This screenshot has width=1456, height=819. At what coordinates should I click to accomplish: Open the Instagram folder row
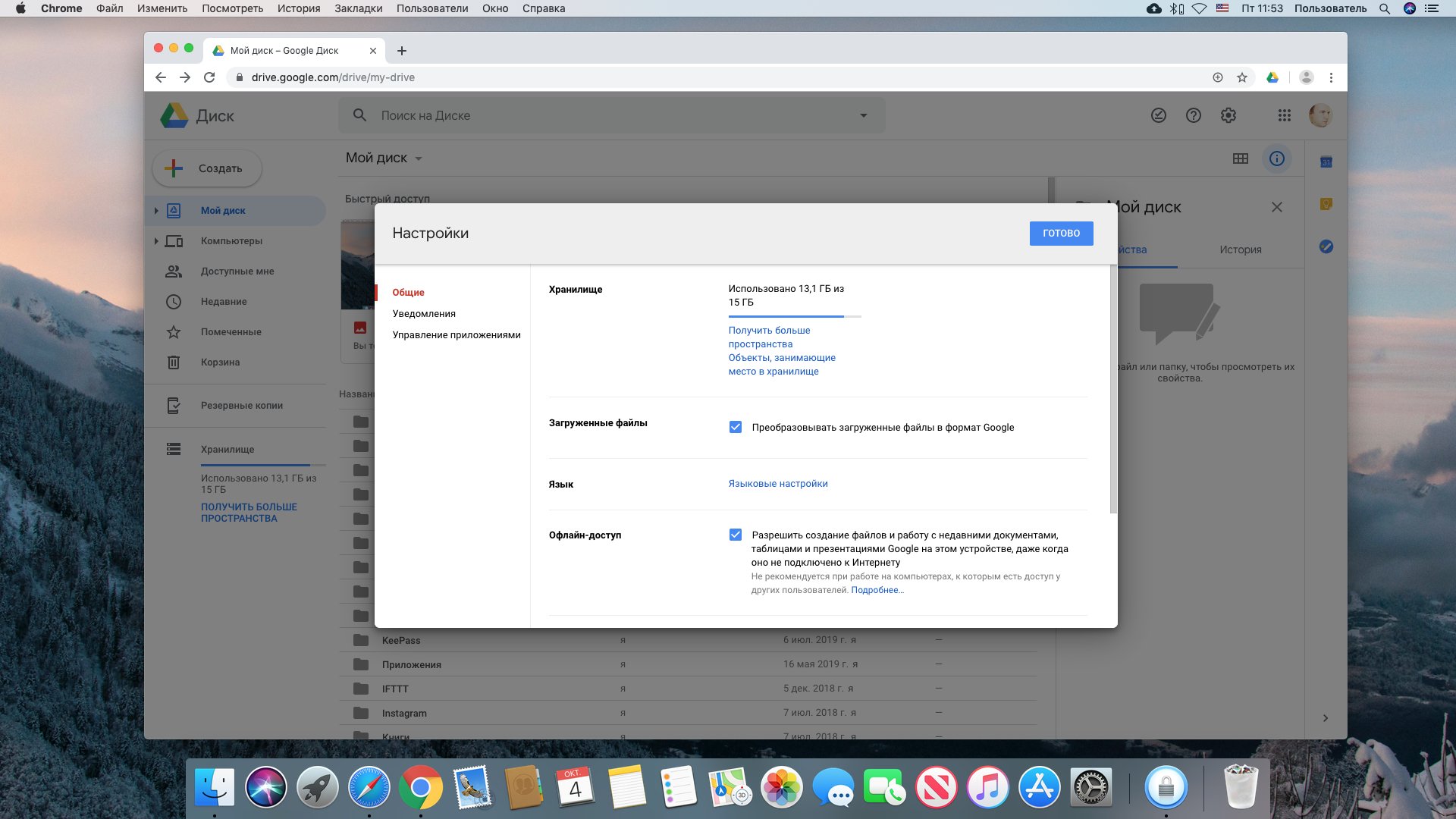(x=688, y=713)
